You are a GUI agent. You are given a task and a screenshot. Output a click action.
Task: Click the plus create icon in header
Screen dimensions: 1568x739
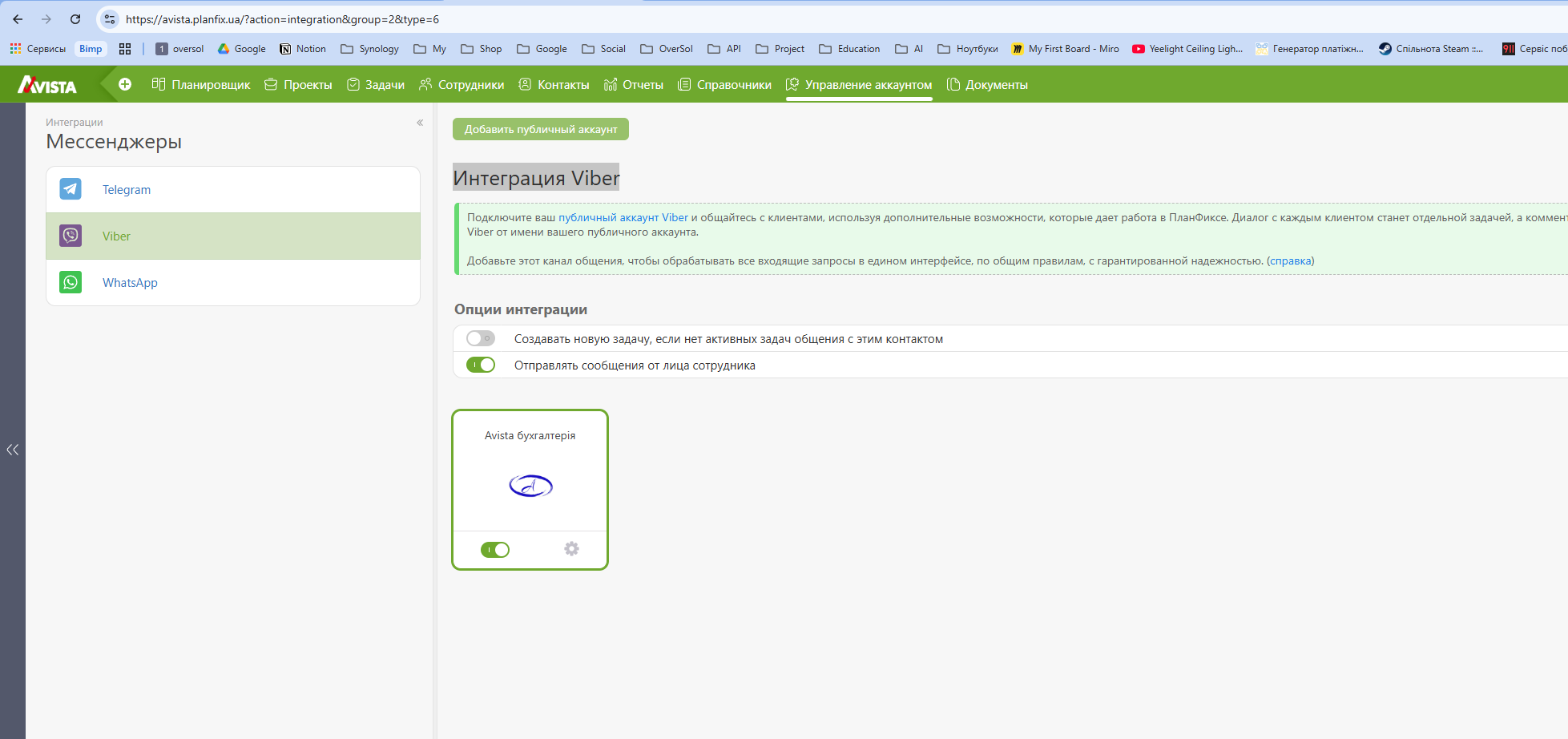click(125, 84)
